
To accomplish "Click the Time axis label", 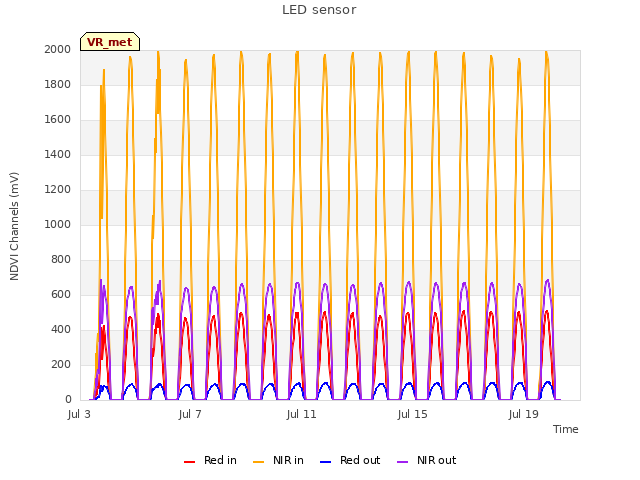I will (566, 429).
